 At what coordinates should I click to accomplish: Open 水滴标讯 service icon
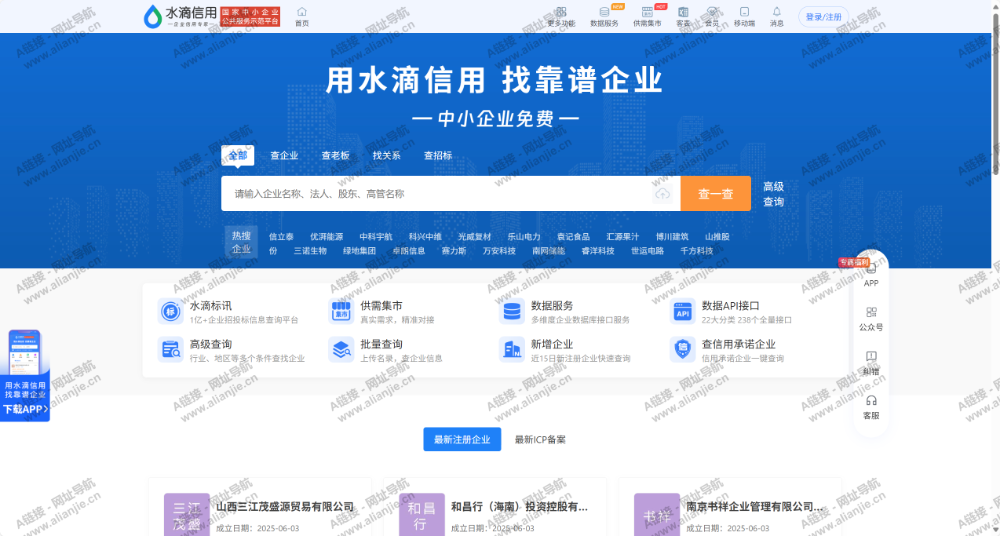(x=170, y=311)
